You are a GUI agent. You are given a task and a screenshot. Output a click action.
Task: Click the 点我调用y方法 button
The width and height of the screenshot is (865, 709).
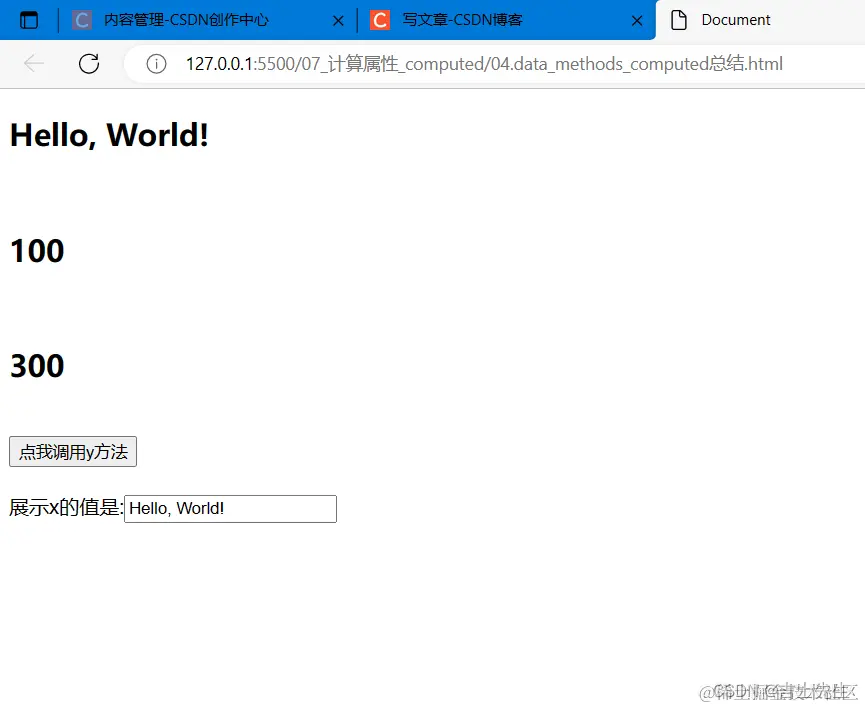(73, 452)
